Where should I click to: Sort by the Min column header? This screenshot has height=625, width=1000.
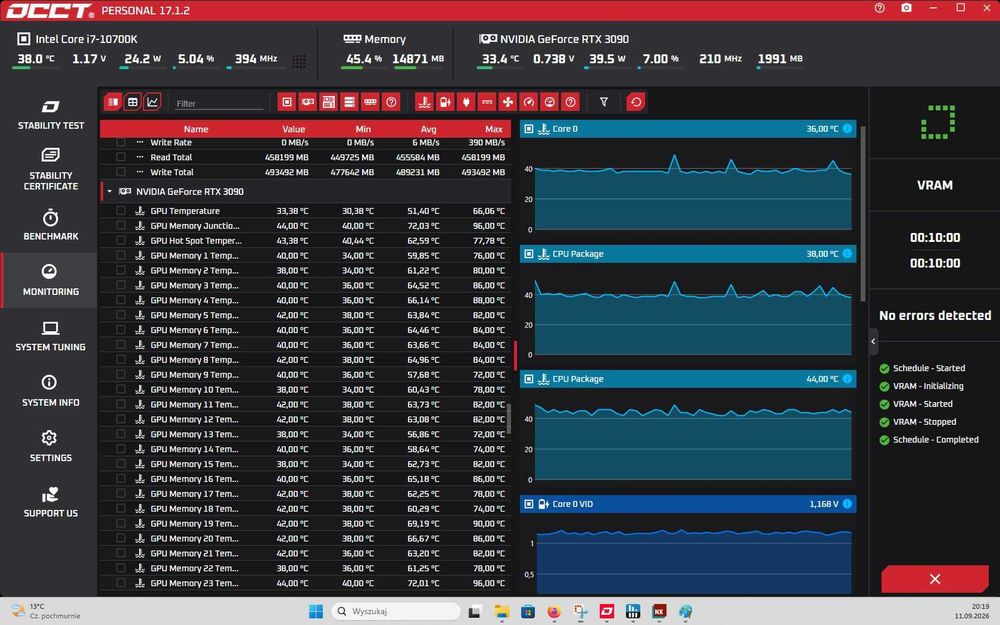pos(363,129)
